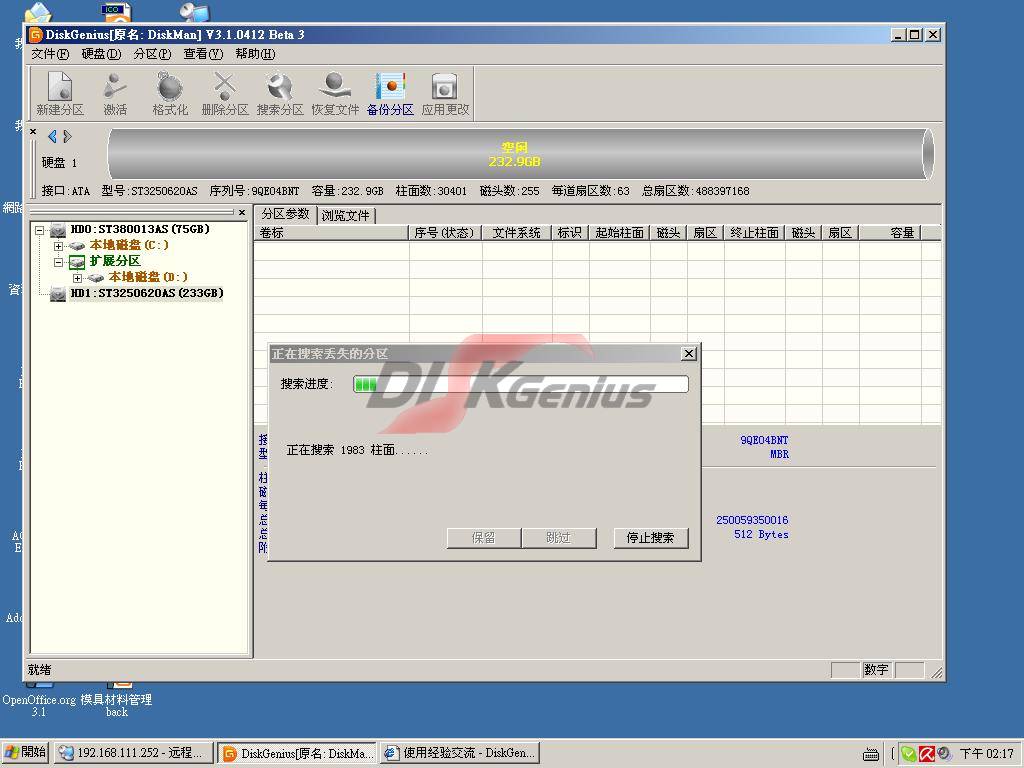Open the 帮助(H) menu
The image size is (1024, 768).
pyautogui.click(x=255, y=54)
